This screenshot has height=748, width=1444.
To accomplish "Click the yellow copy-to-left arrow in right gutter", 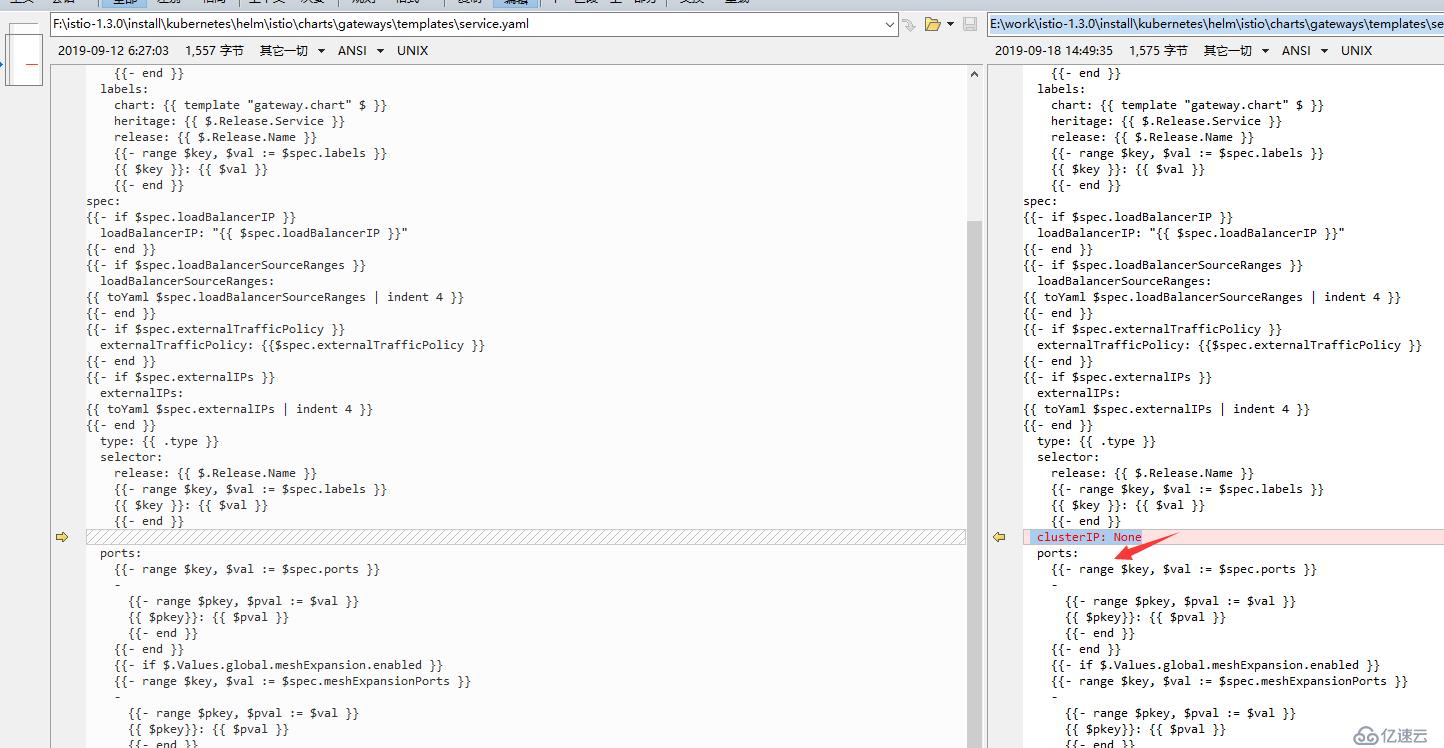I will pyautogui.click(x=998, y=537).
